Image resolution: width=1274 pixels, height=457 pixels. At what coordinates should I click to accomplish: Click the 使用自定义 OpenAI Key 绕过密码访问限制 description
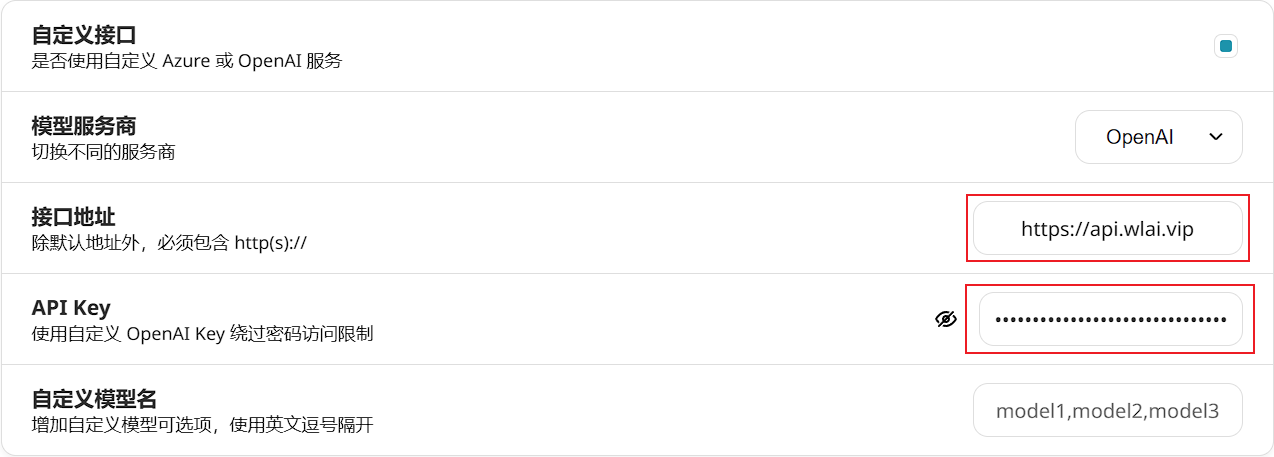[202, 334]
